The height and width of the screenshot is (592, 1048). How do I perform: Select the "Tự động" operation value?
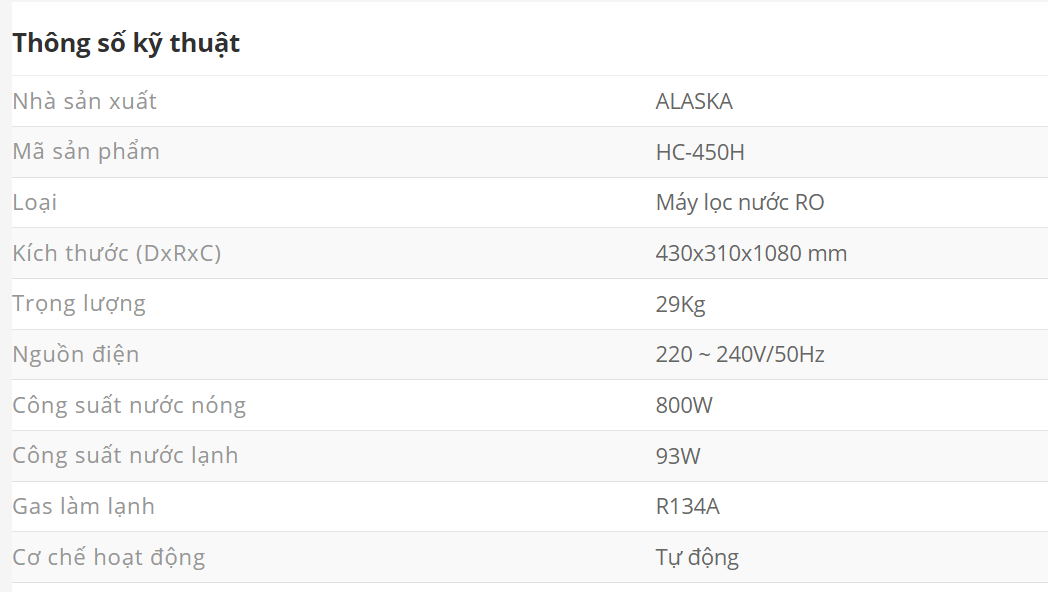(x=697, y=557)
